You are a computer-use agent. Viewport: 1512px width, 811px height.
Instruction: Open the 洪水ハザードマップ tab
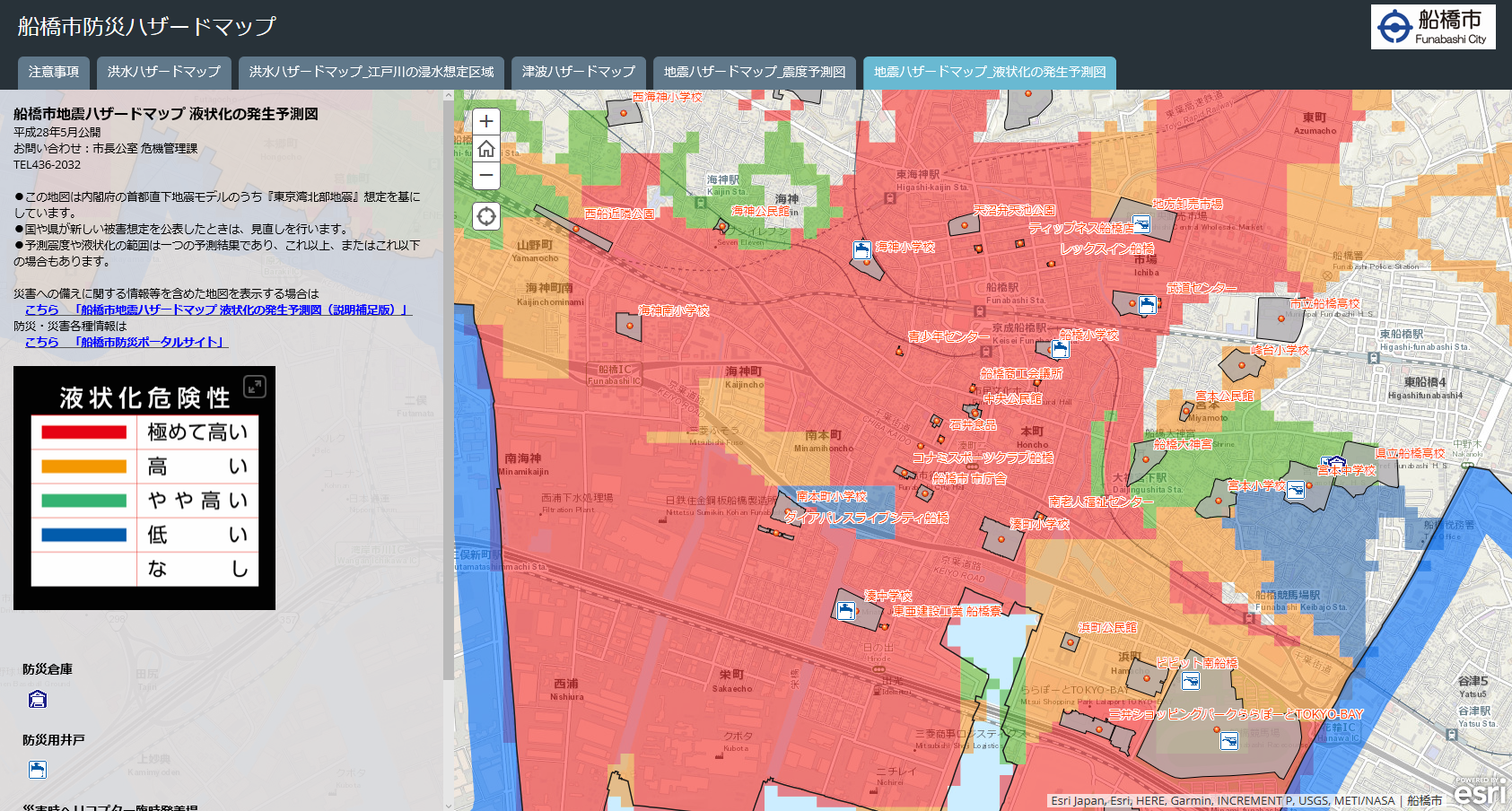pyautogui.click(x=164, y=72)
